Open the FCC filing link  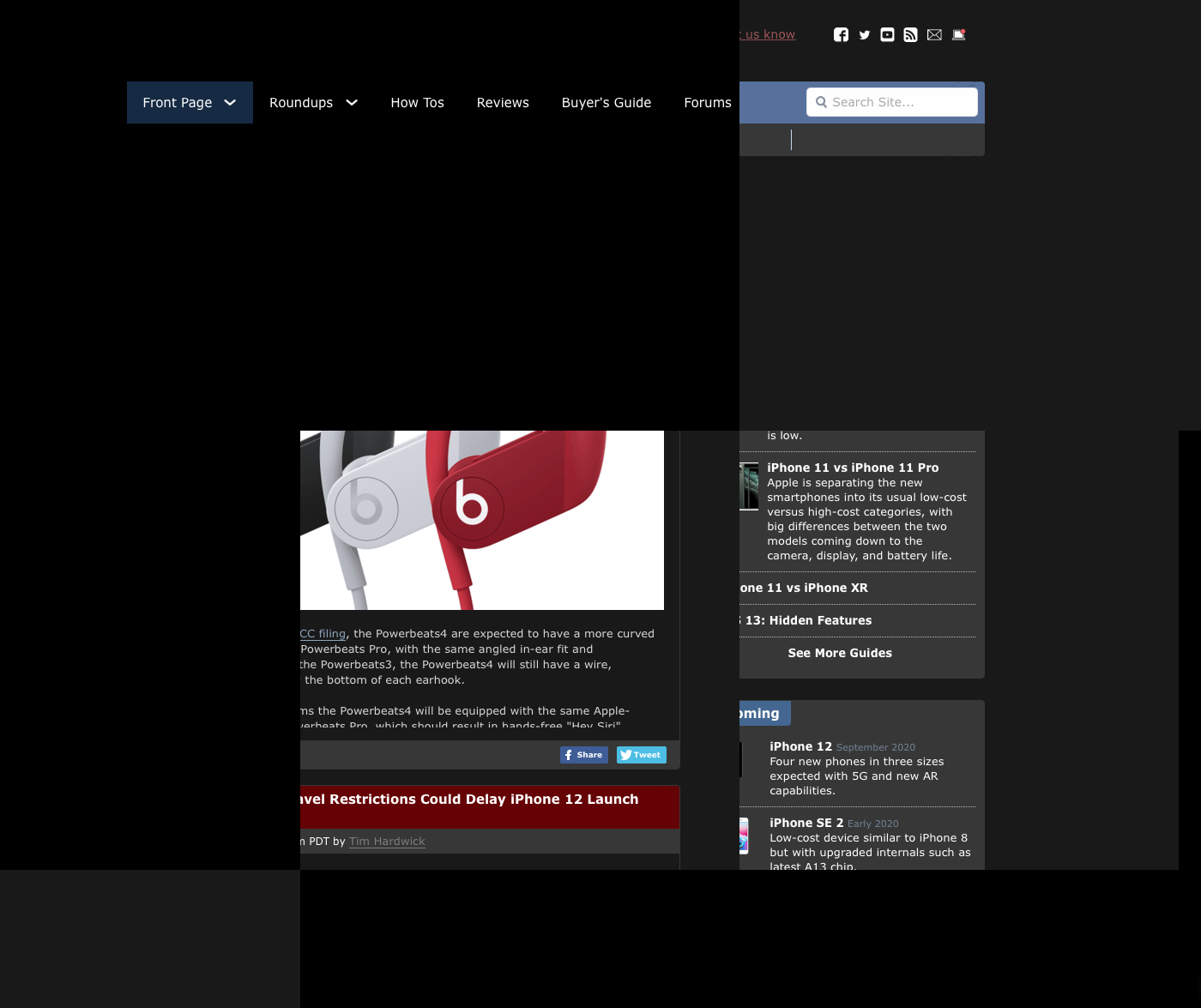click(323, 634)
